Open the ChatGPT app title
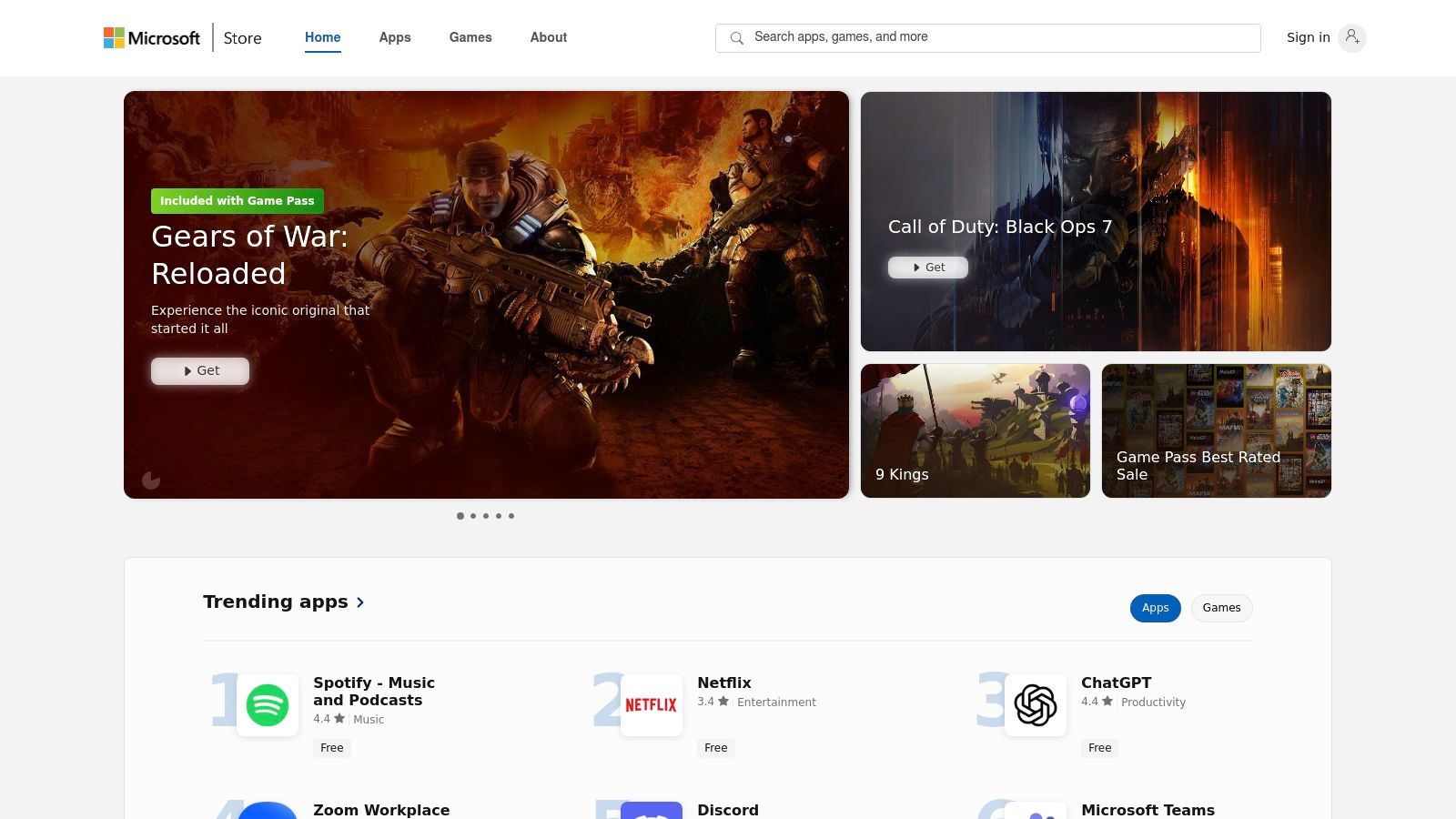Image resolution: width=1456 pixels, height=819 pixels. pyautogui.click(x=1117, y=682)
